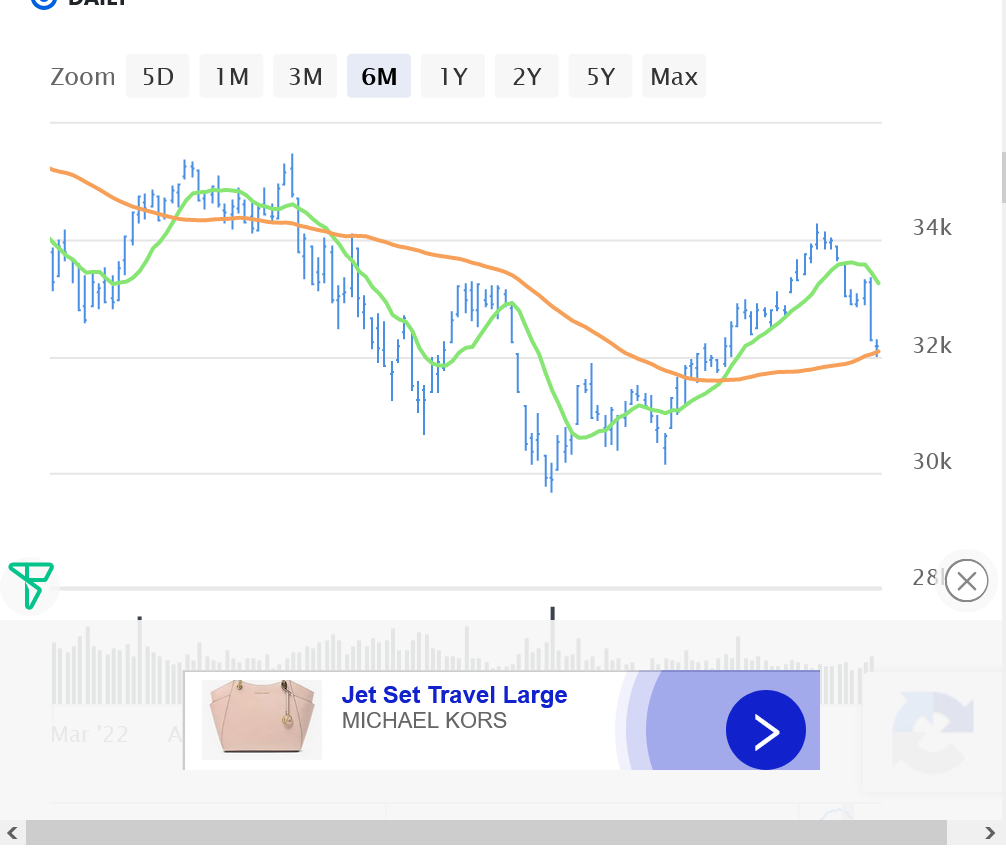Click the MICHAEL KORS ad text

point(424,721)
